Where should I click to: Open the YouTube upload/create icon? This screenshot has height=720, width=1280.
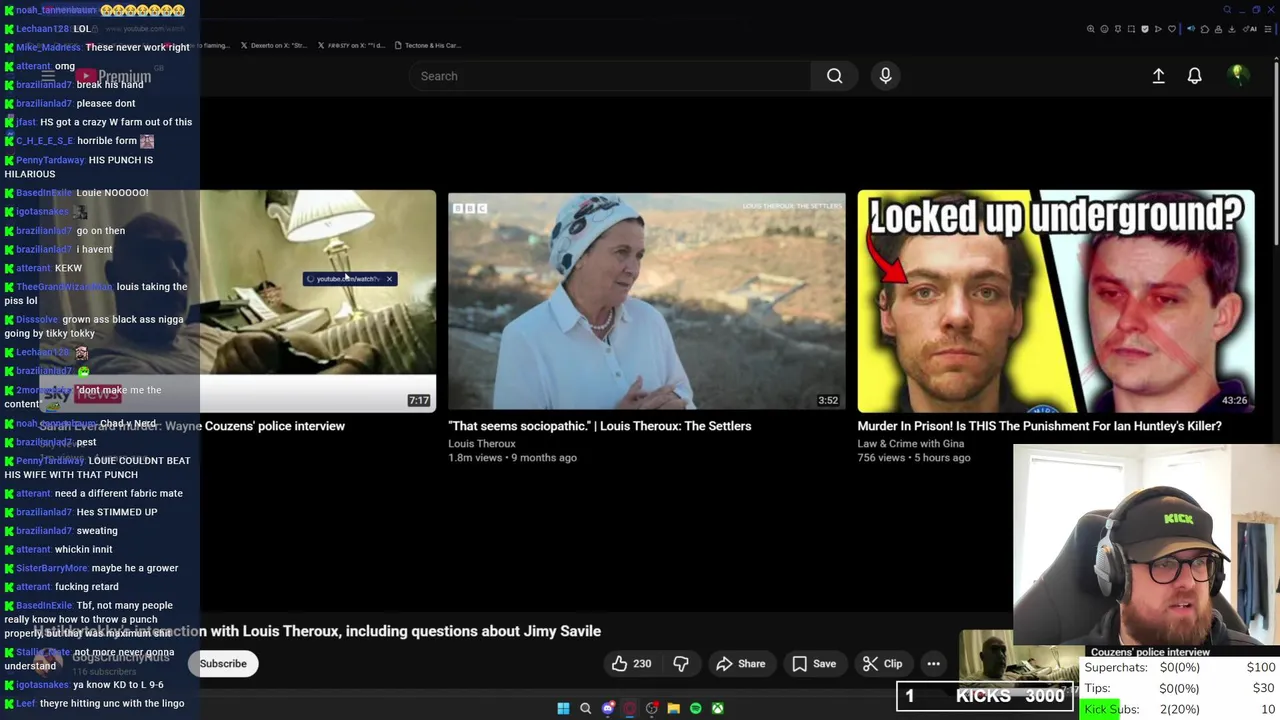pos(1158,76)
